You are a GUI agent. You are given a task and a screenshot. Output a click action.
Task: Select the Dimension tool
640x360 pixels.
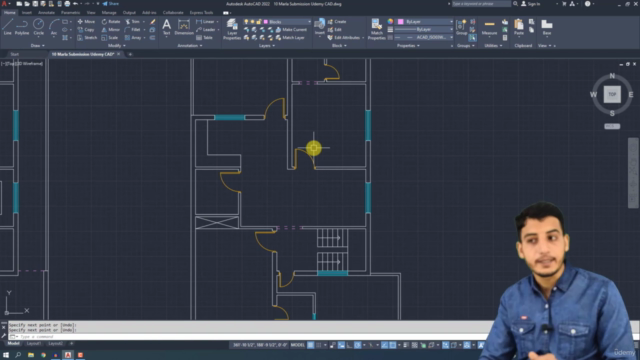pos(184,27)
